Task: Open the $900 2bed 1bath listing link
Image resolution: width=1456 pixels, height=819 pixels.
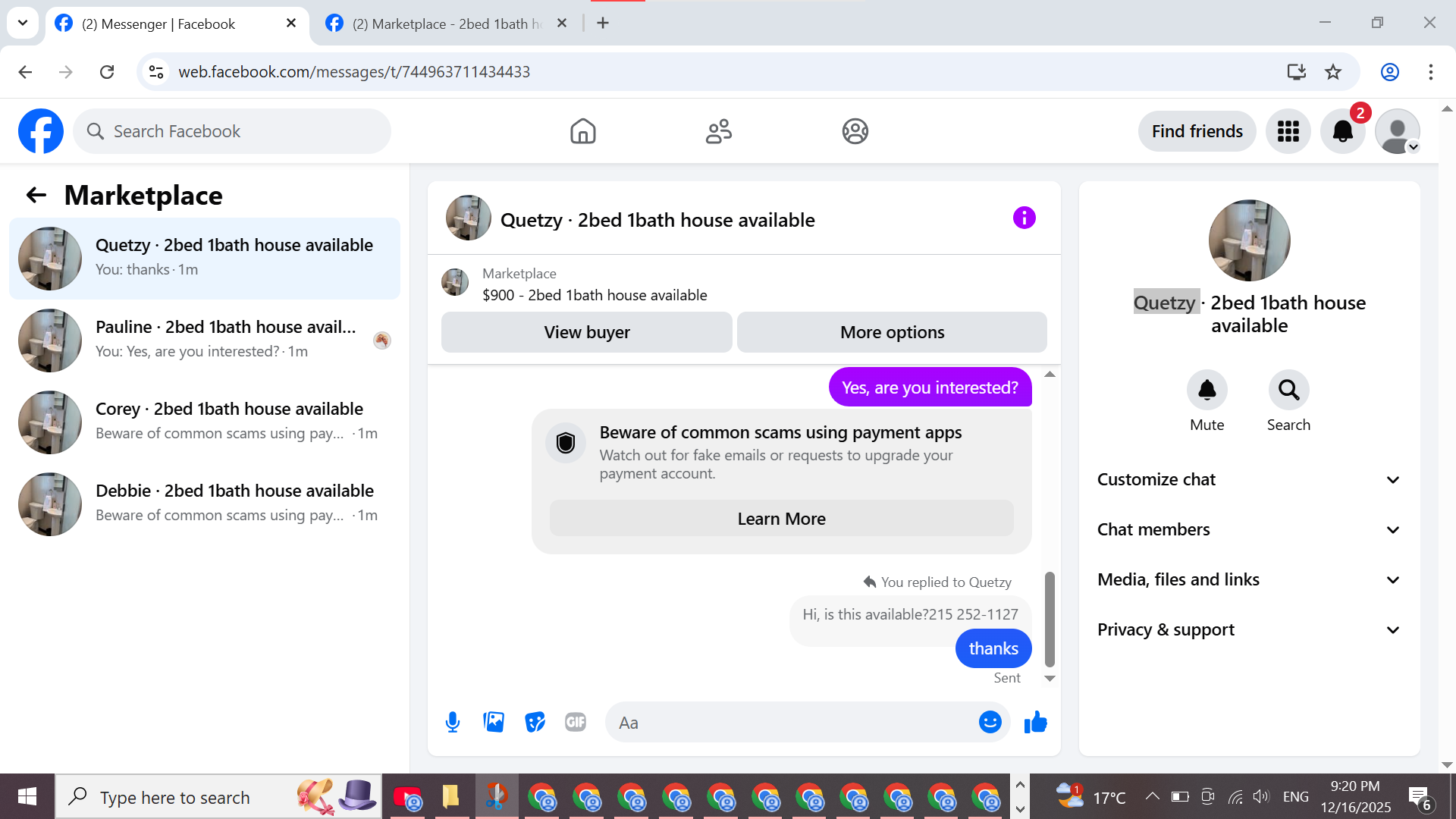Action: click(595, 295)
